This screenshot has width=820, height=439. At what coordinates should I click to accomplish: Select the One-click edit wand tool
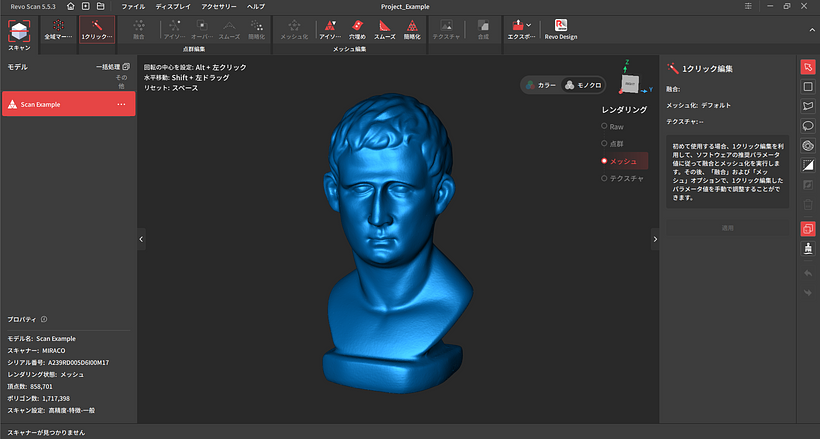pyautogui.click(x=97, y=29)
